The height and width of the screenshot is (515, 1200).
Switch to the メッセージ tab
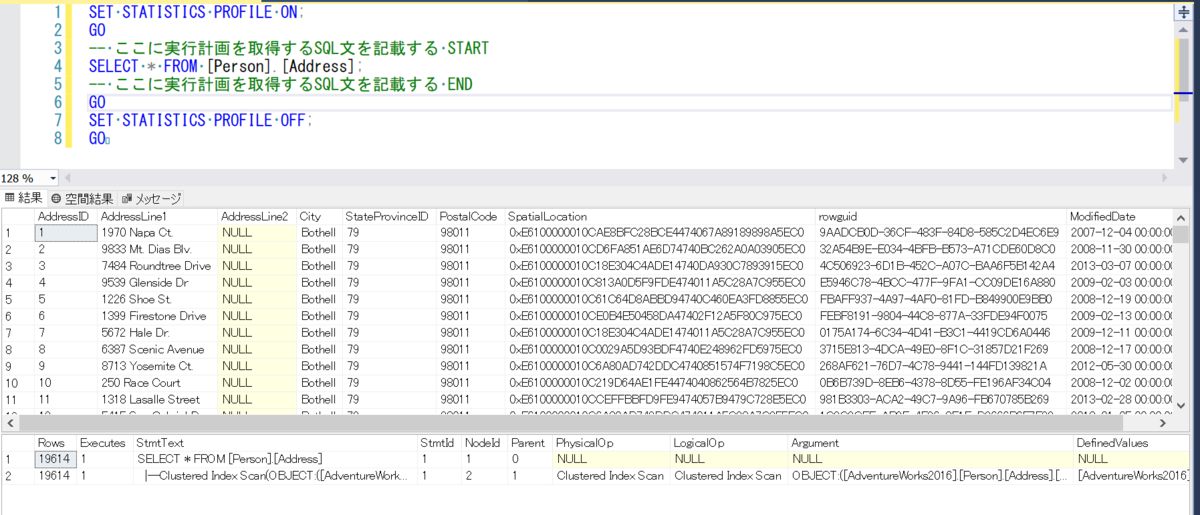151,198
